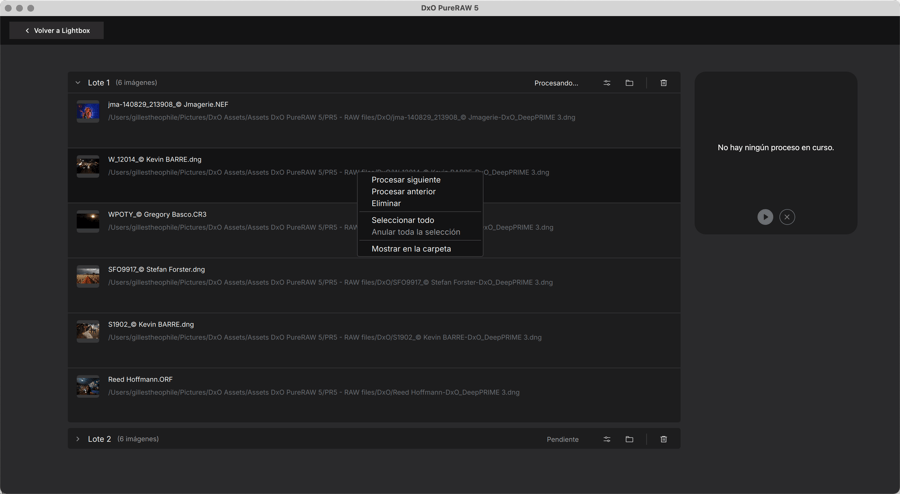Choose 'Procesar anterior' from context menu
This screenshot has height=494, width=900.
pyautogui.click(x=404, y=192)
